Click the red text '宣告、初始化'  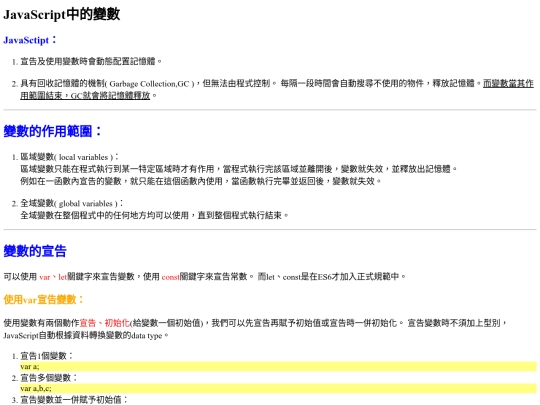click(x=105, y=323)
